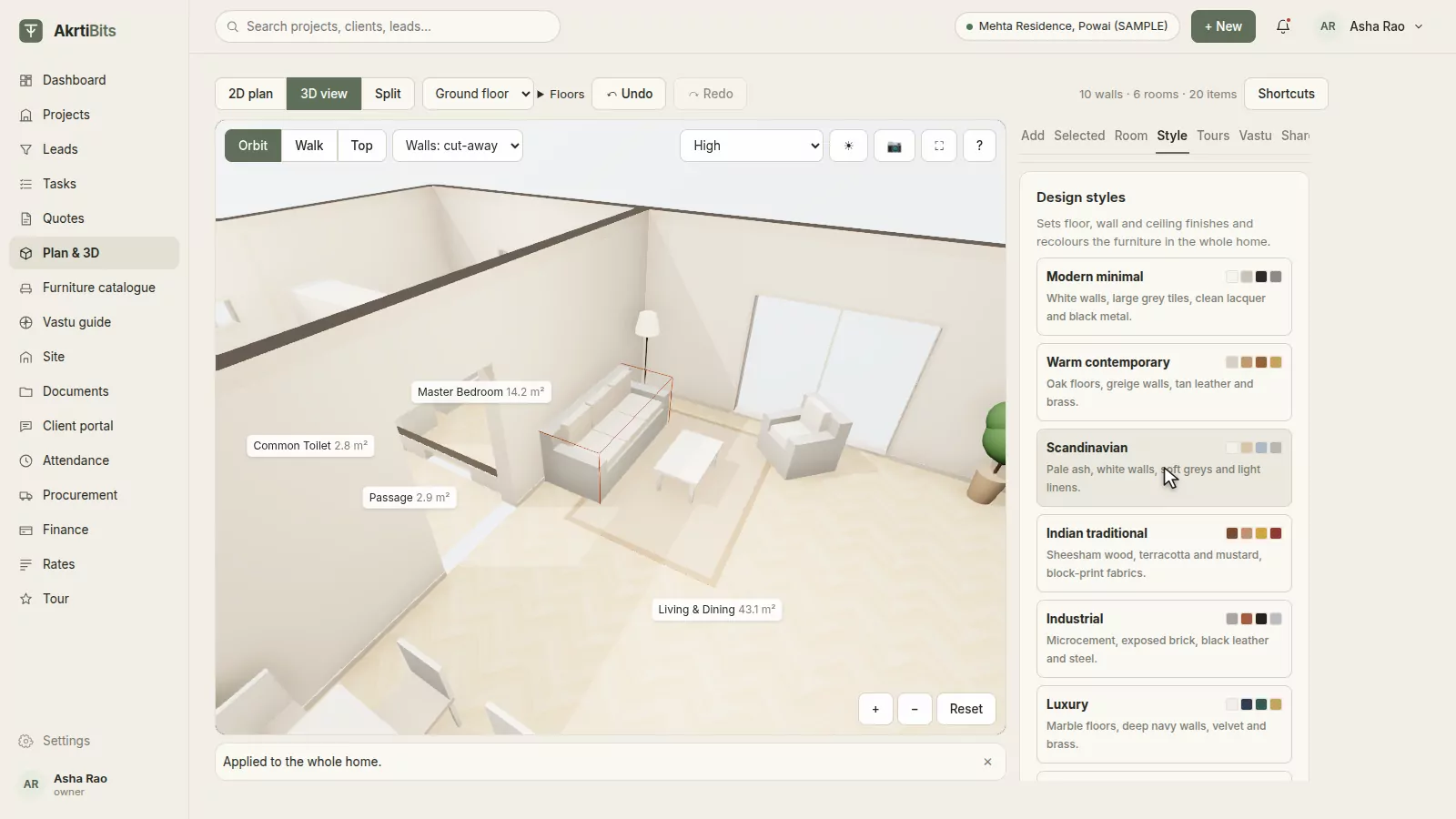
Task: Switch camera to Top mode
Action: click(362, 146)
